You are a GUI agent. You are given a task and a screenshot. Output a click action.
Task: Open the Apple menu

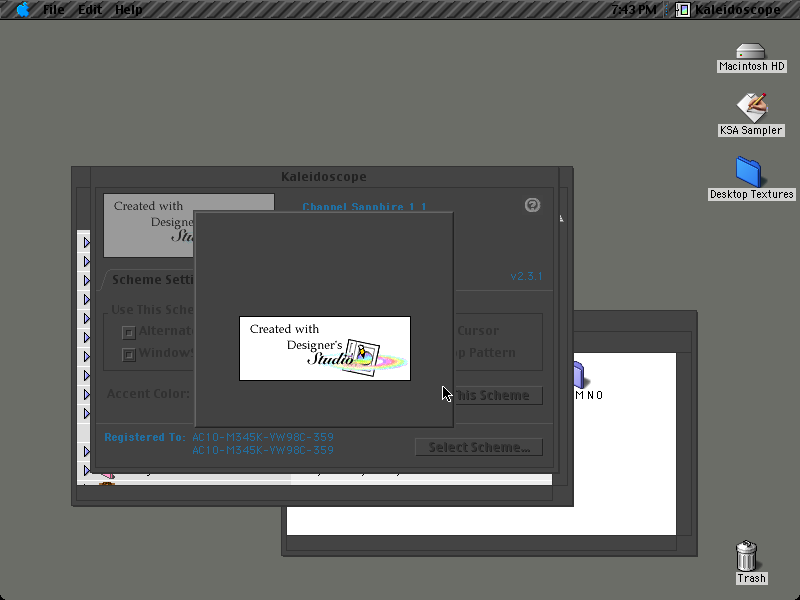[x=23, y=10]
